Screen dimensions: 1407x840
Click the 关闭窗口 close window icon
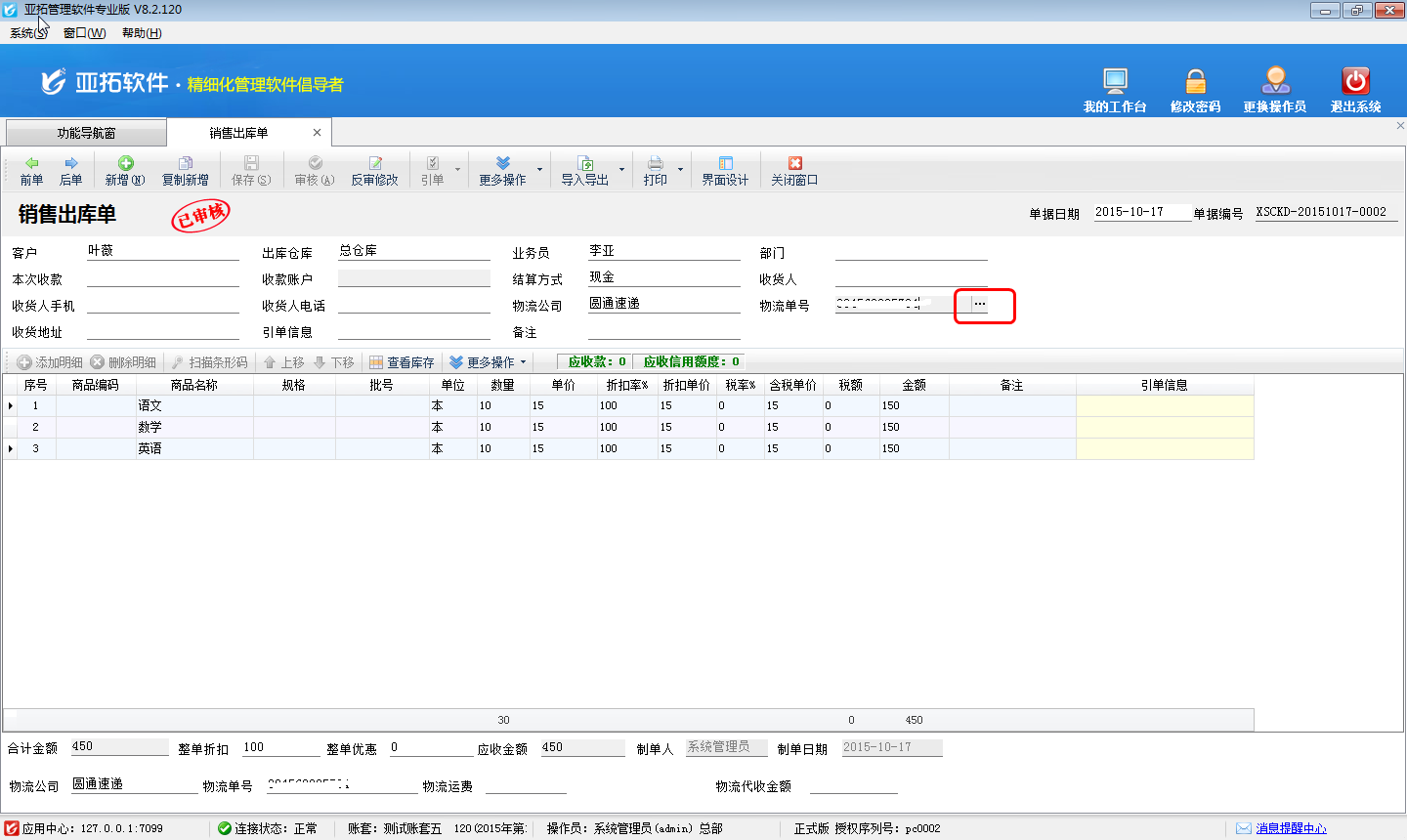[x=794, y=163]
